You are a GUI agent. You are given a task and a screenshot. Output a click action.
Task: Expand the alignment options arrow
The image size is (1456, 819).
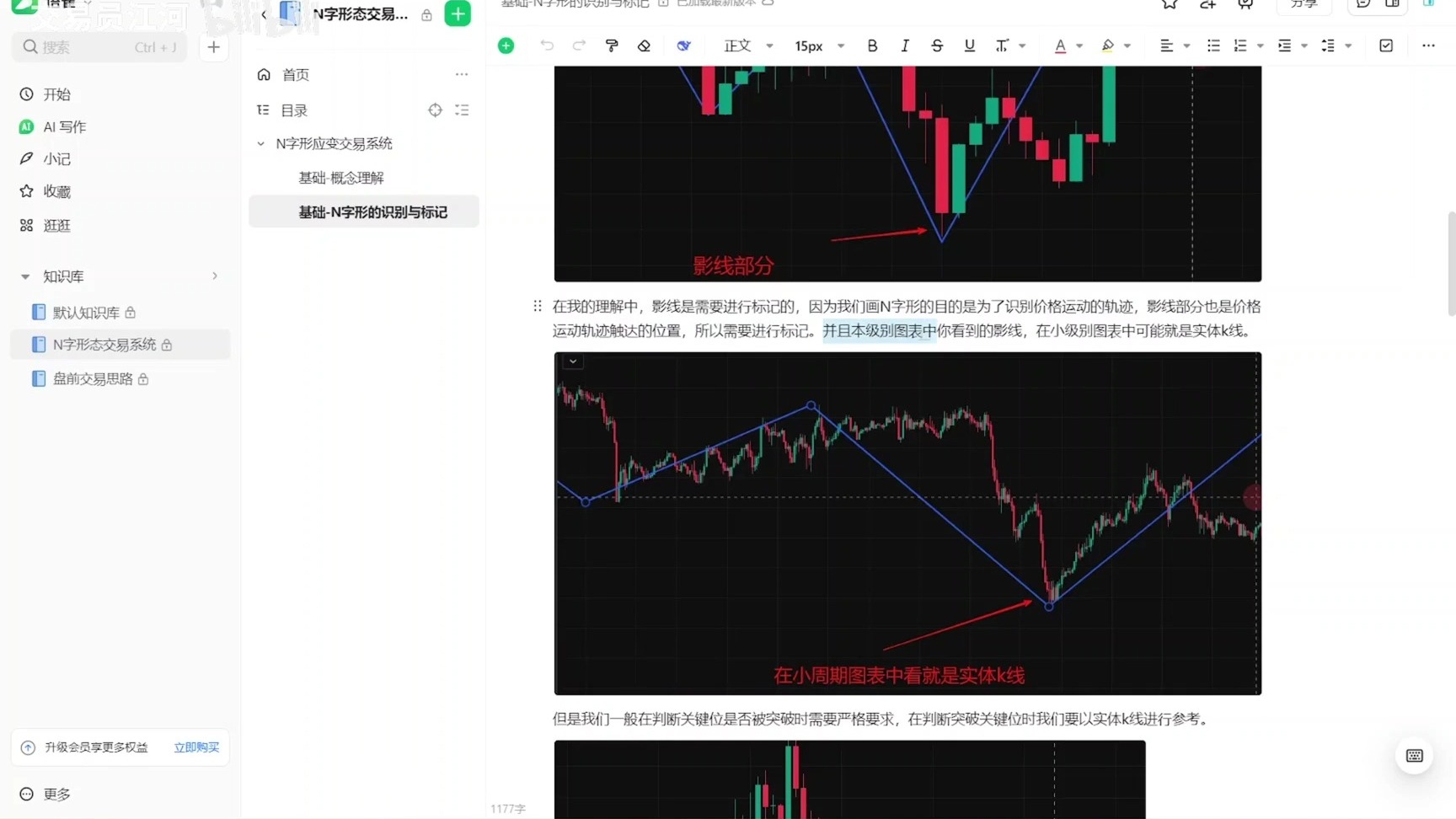click(1186, 45)
